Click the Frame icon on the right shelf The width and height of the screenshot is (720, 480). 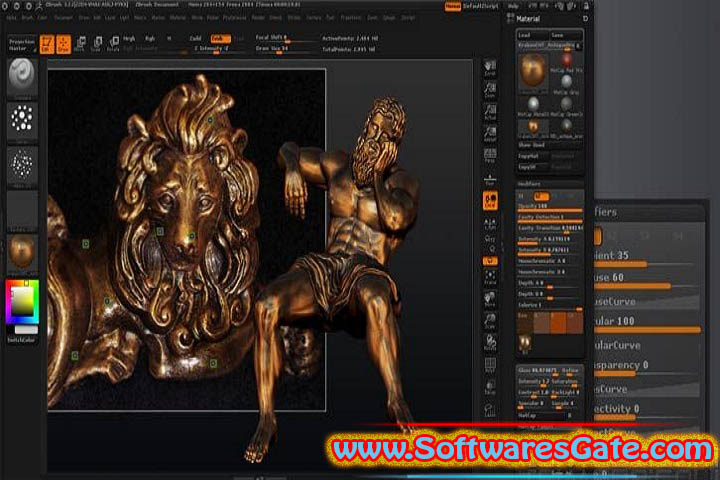click(490, 277)
